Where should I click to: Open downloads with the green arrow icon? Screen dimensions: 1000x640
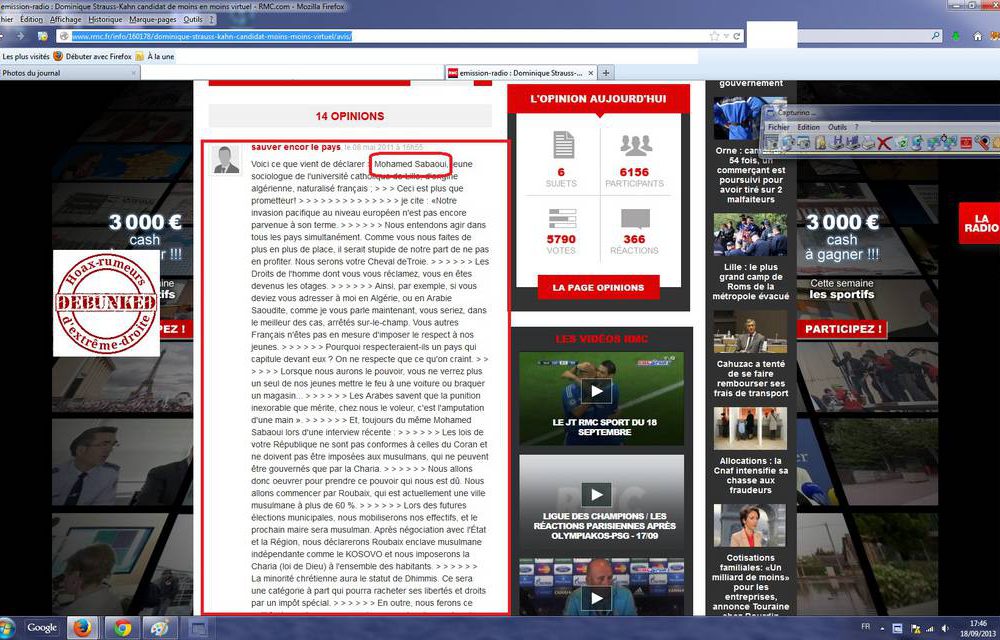point(955,36)
